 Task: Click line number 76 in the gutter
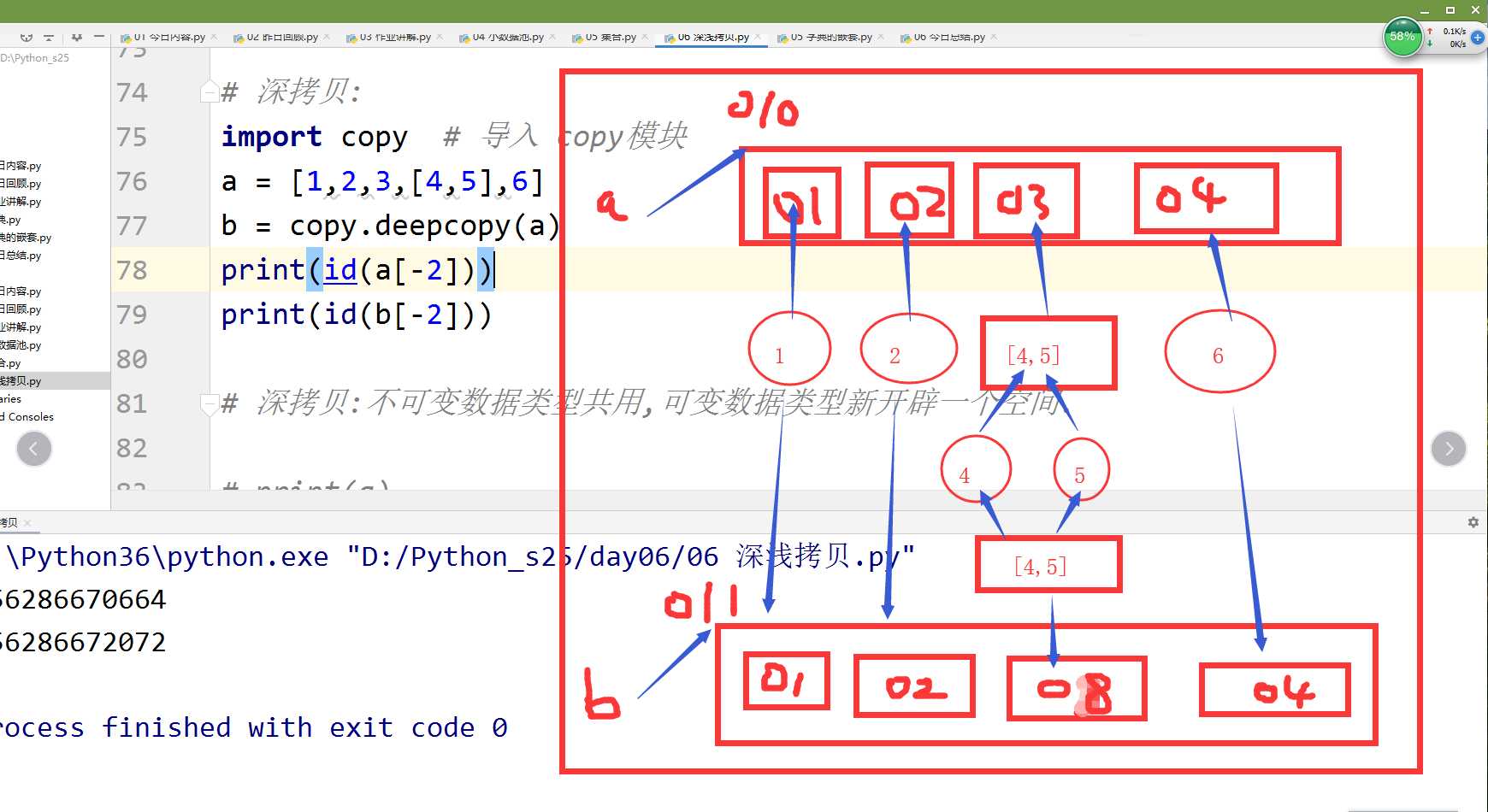(x=132, y=181)
